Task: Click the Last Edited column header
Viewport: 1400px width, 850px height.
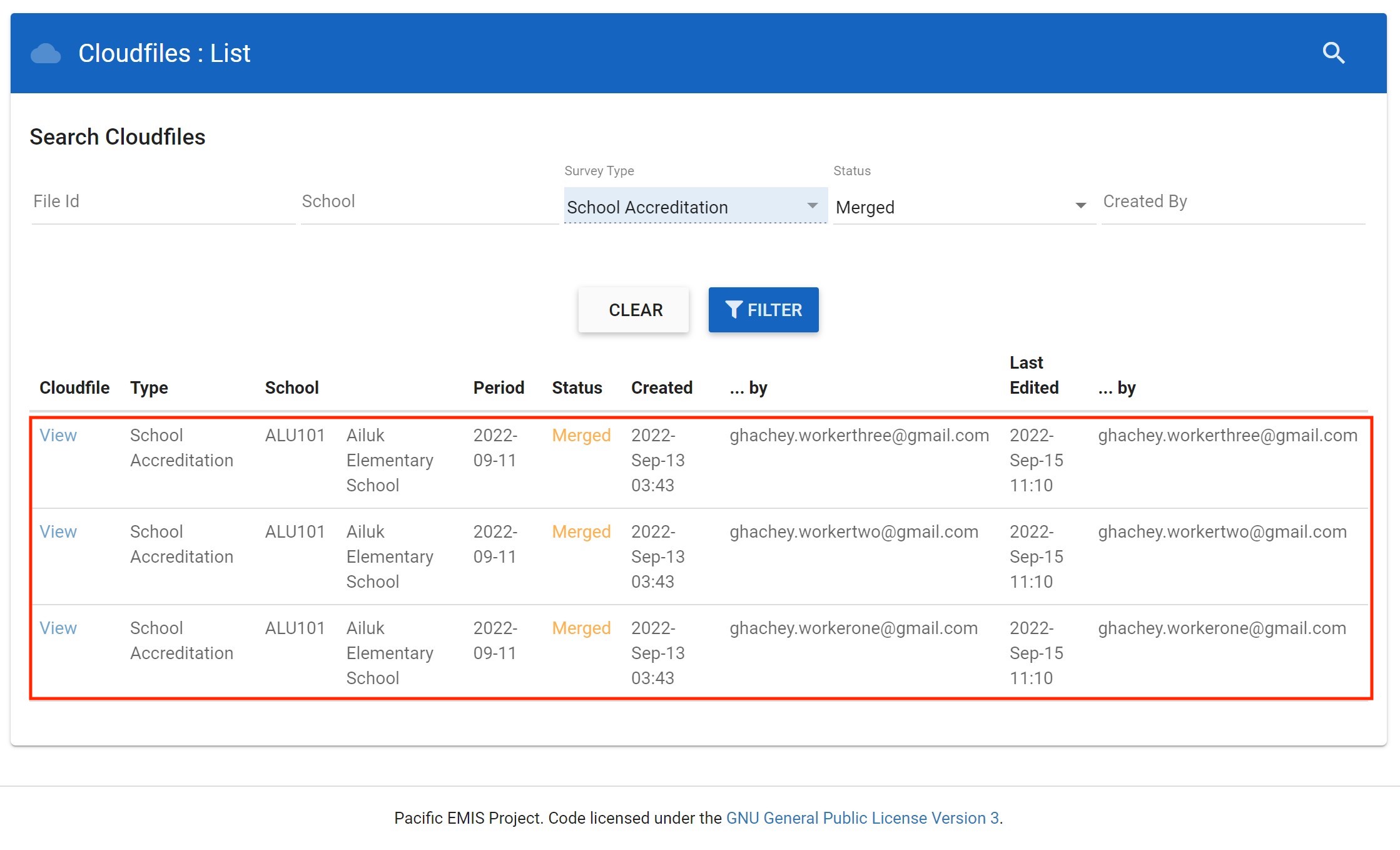Action: 1033,375
